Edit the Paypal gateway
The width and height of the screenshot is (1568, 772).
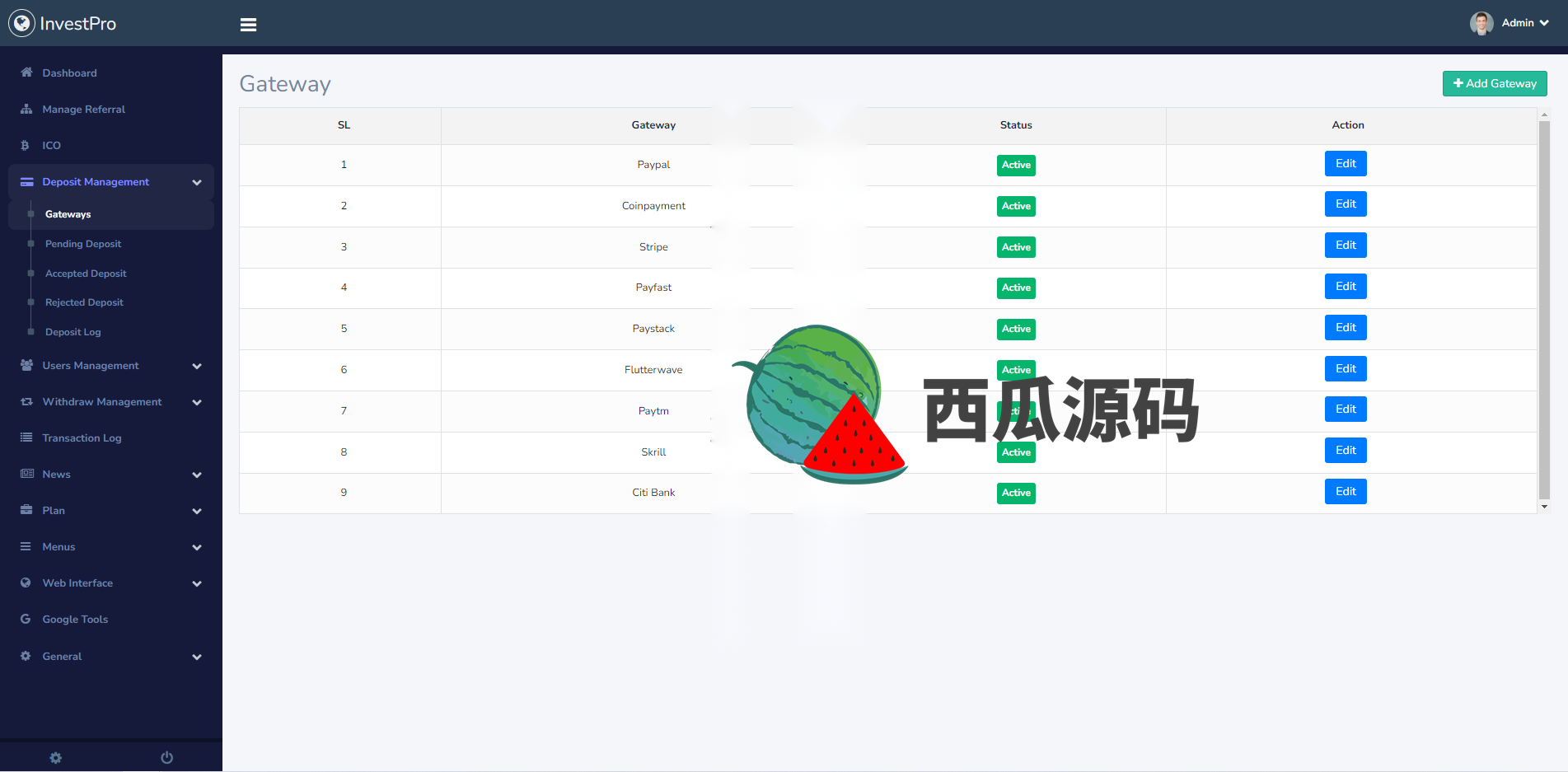1346,163
